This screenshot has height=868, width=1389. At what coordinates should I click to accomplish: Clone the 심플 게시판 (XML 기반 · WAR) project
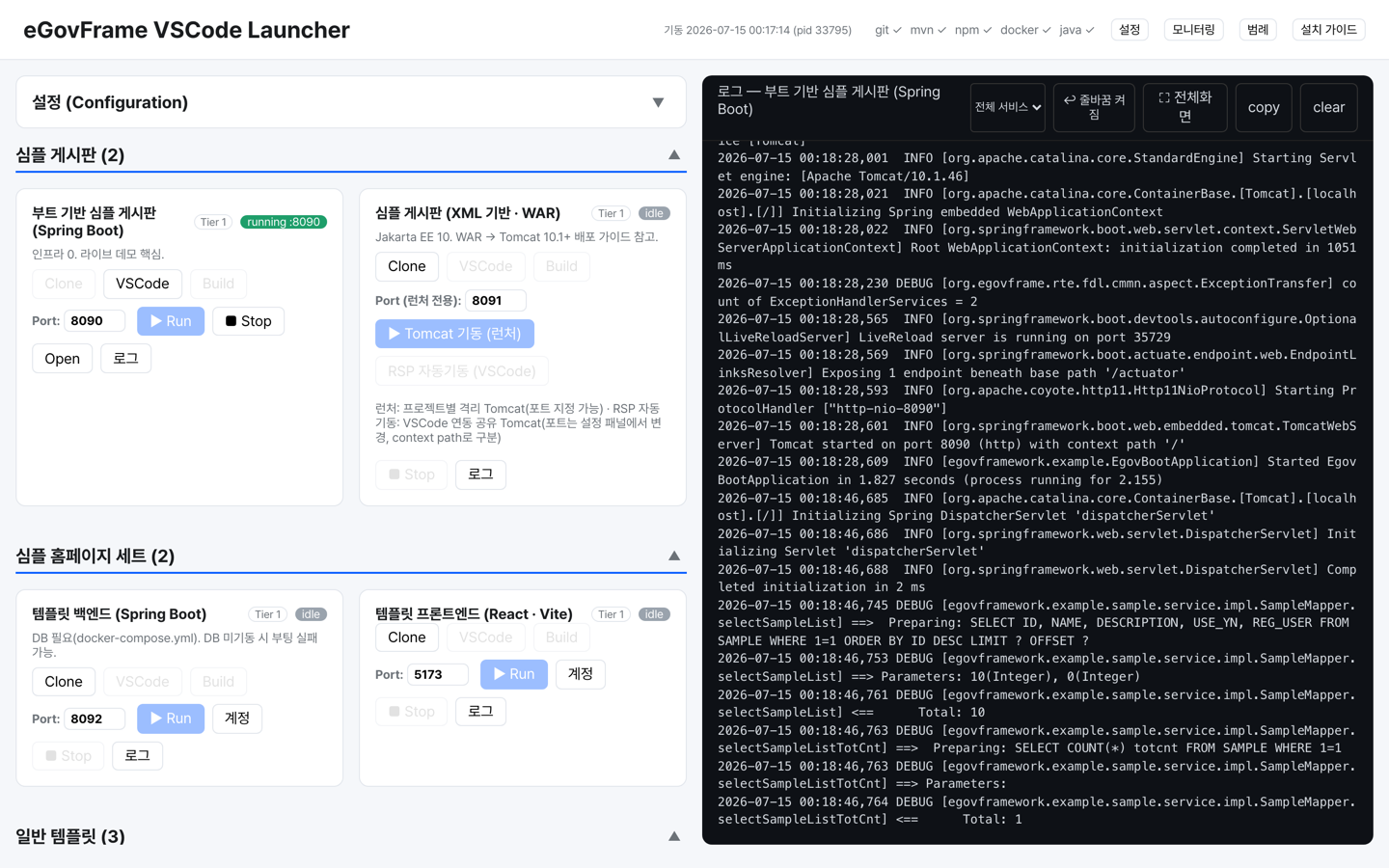[x=407, y=266]
